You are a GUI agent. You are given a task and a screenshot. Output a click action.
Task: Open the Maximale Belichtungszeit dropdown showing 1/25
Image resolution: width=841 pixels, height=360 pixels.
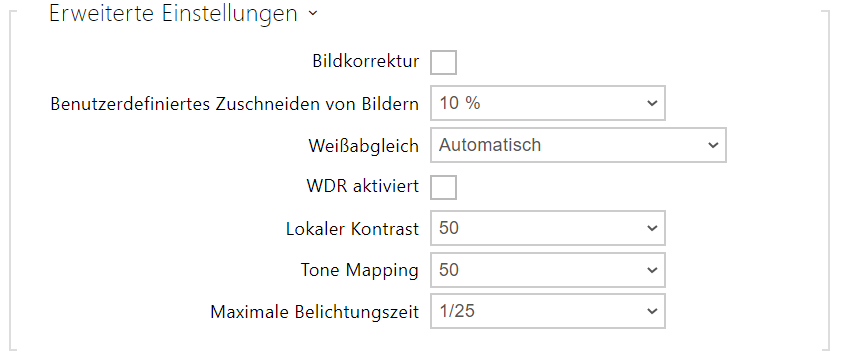[x=548, y=311]
